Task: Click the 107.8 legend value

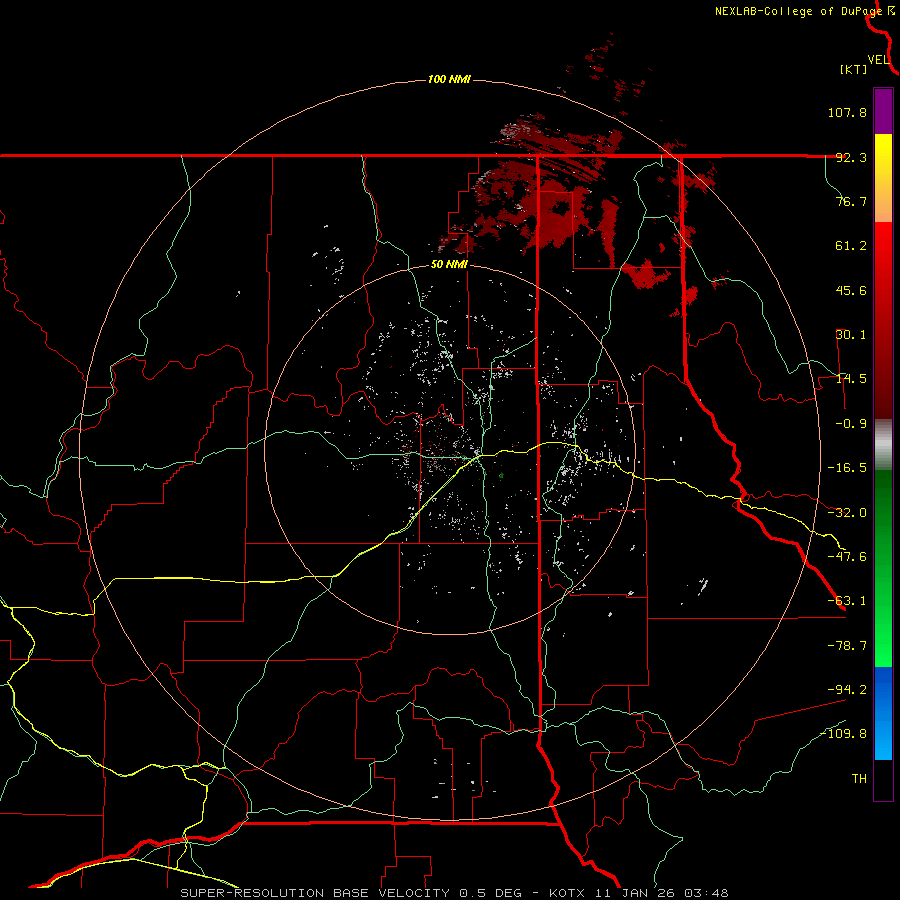Action: (x=847, y=112)
